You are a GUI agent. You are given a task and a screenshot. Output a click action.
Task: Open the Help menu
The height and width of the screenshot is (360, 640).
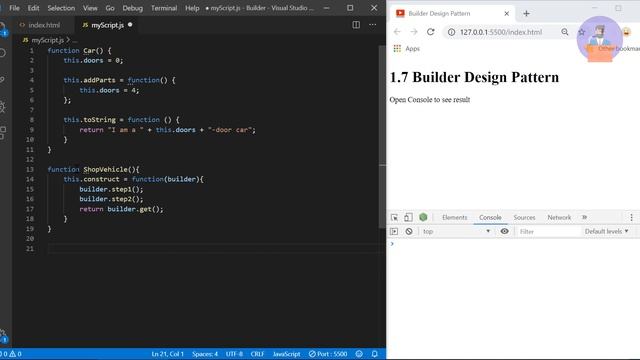click(192, 8)
